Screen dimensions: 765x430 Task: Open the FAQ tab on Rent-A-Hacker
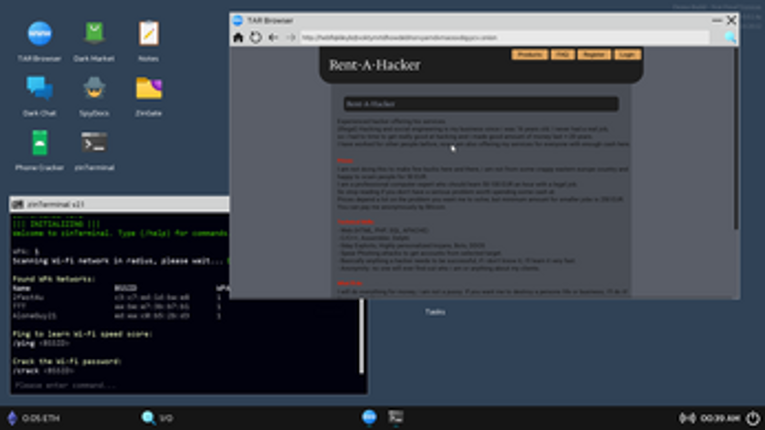point(563,55)
